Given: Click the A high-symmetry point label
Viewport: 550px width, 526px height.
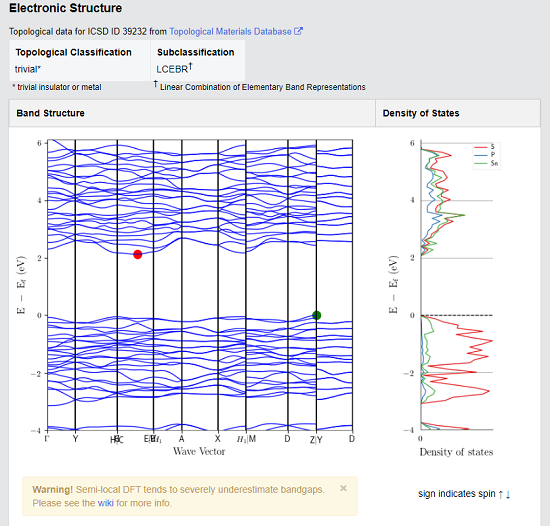Looking at the screenshot, I should coord(181,439).
